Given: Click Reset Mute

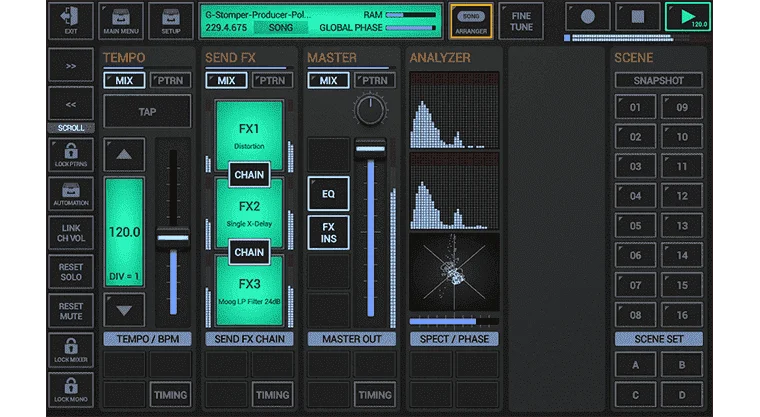Looking at the screenshot, I should tap(71, 311).
